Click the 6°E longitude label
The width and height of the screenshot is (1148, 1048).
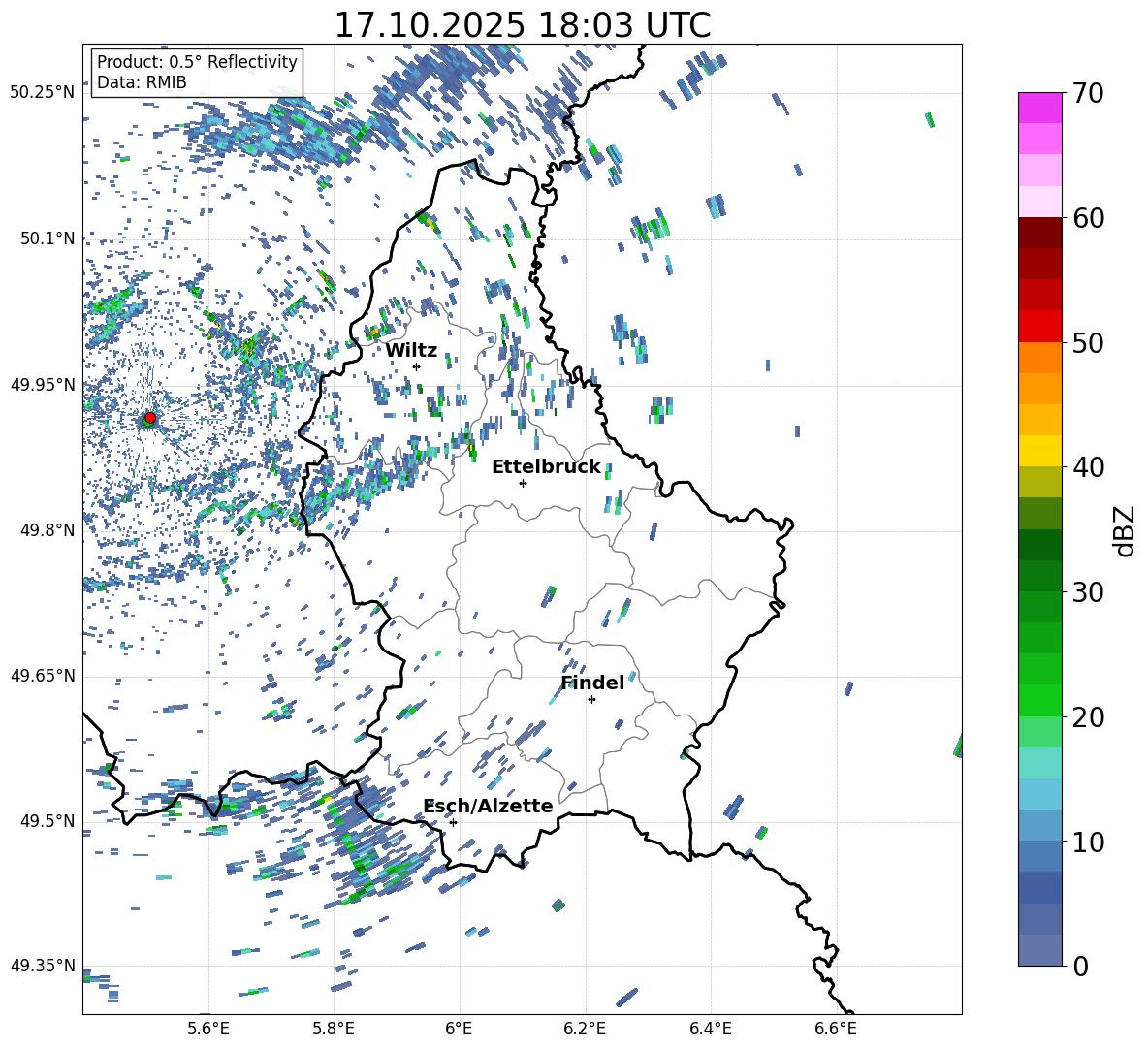(x=459, y=1029)
